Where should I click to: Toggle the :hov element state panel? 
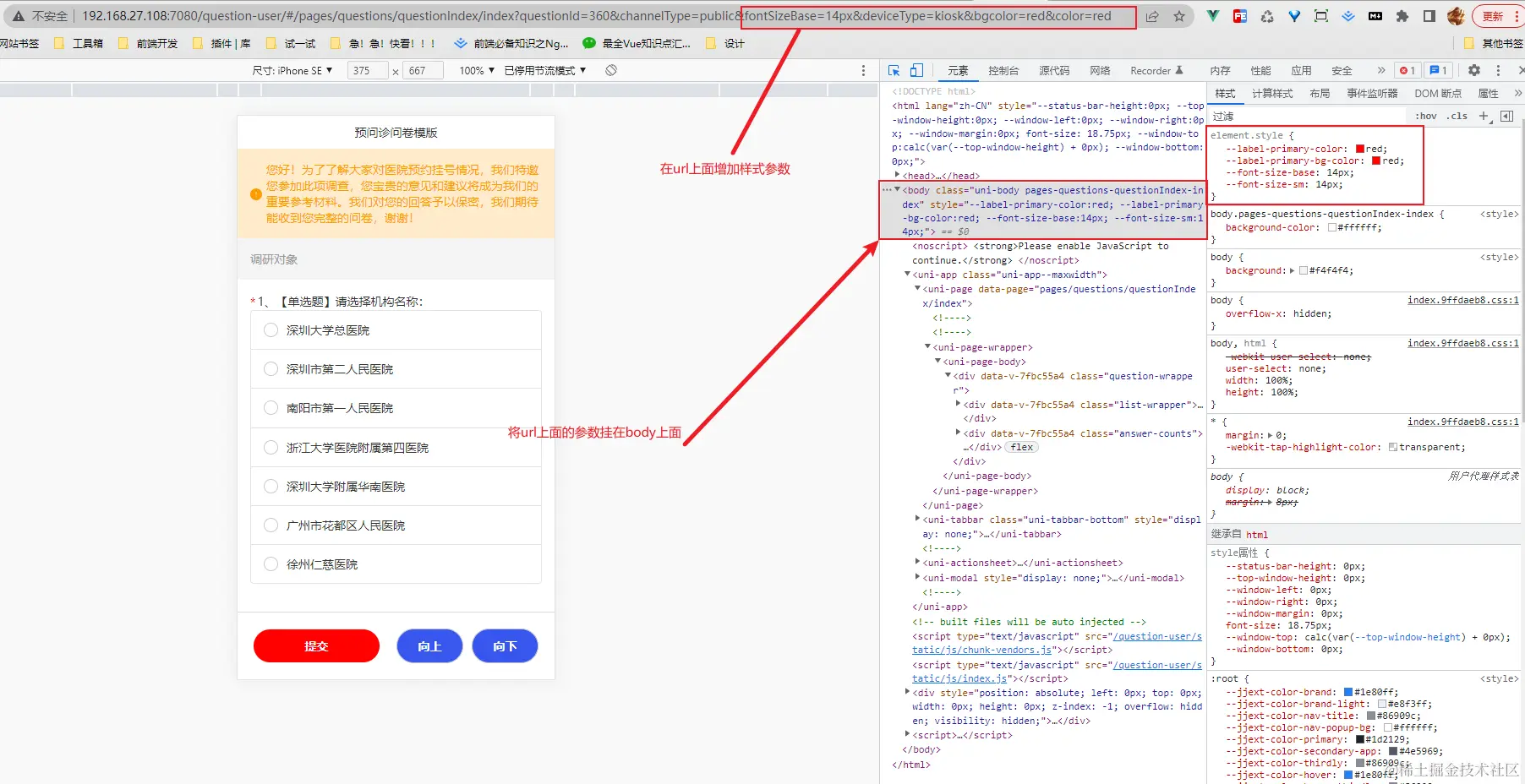(1426, 116)
